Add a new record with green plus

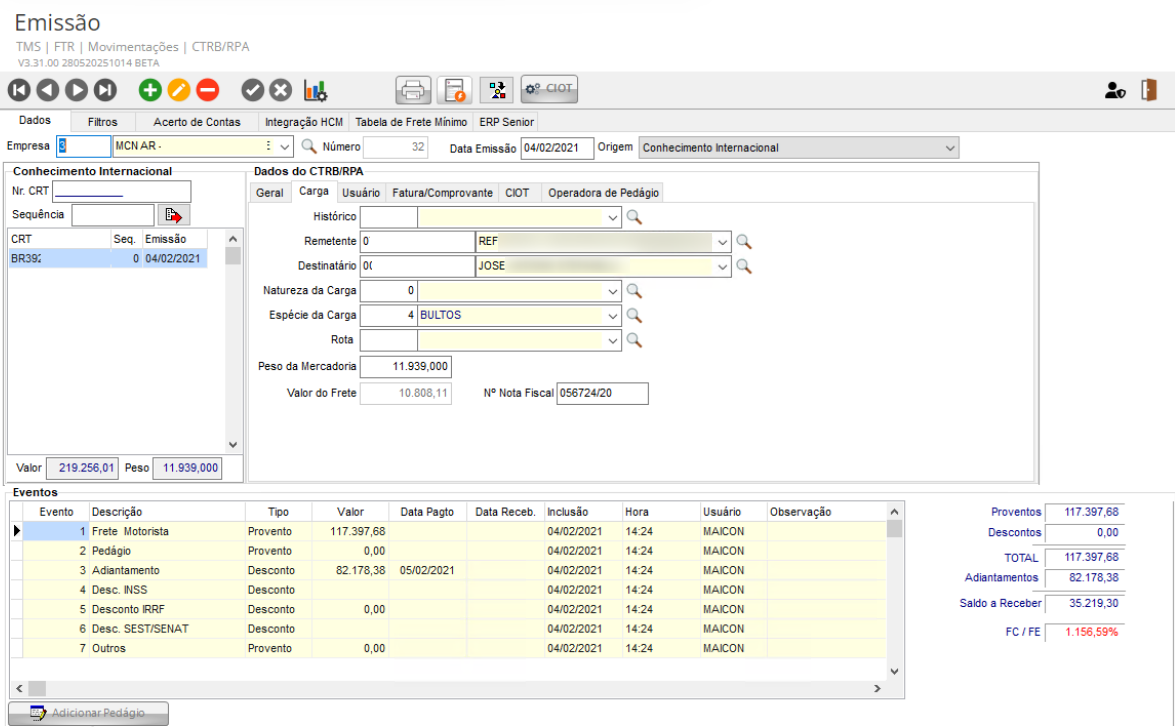(150, 90)
